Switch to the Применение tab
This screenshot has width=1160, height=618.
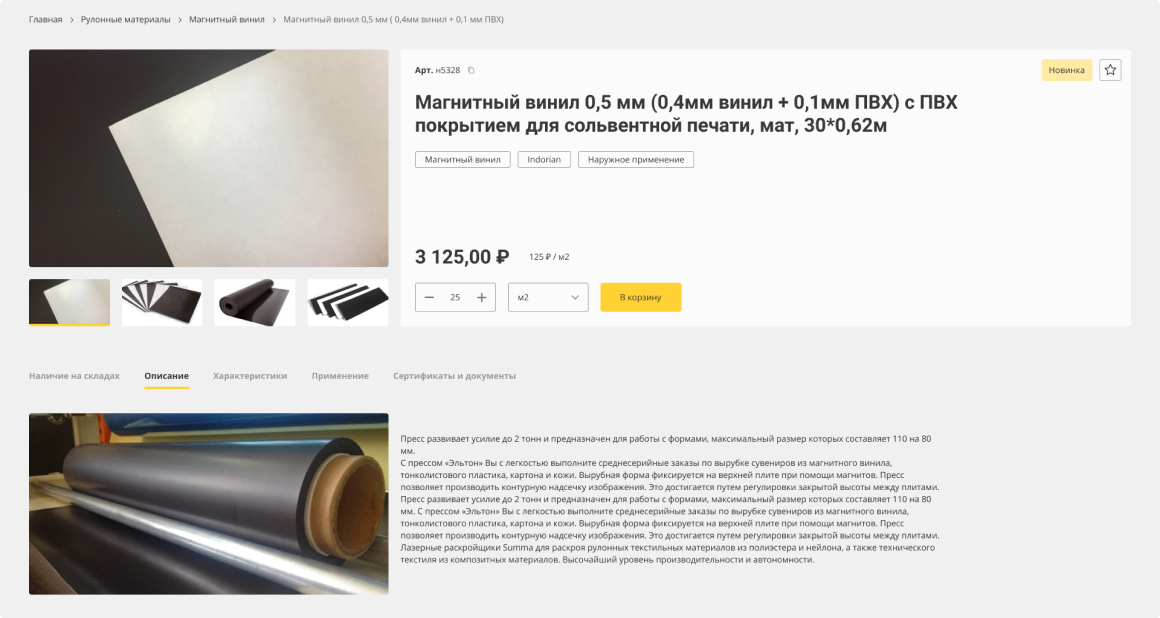pos(340,376)
